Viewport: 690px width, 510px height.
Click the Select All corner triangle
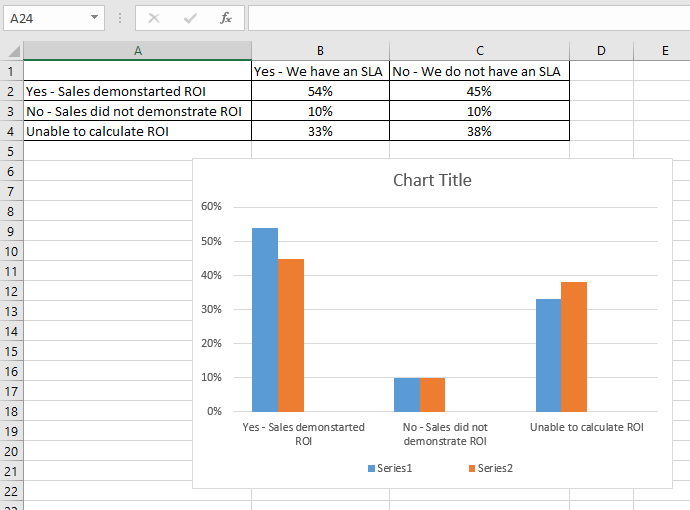pos(12,51)
